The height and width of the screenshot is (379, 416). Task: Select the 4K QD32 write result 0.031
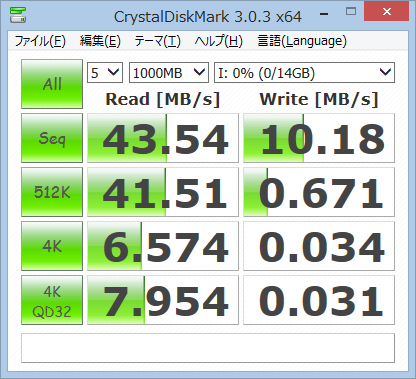click(x=319, y=300)
